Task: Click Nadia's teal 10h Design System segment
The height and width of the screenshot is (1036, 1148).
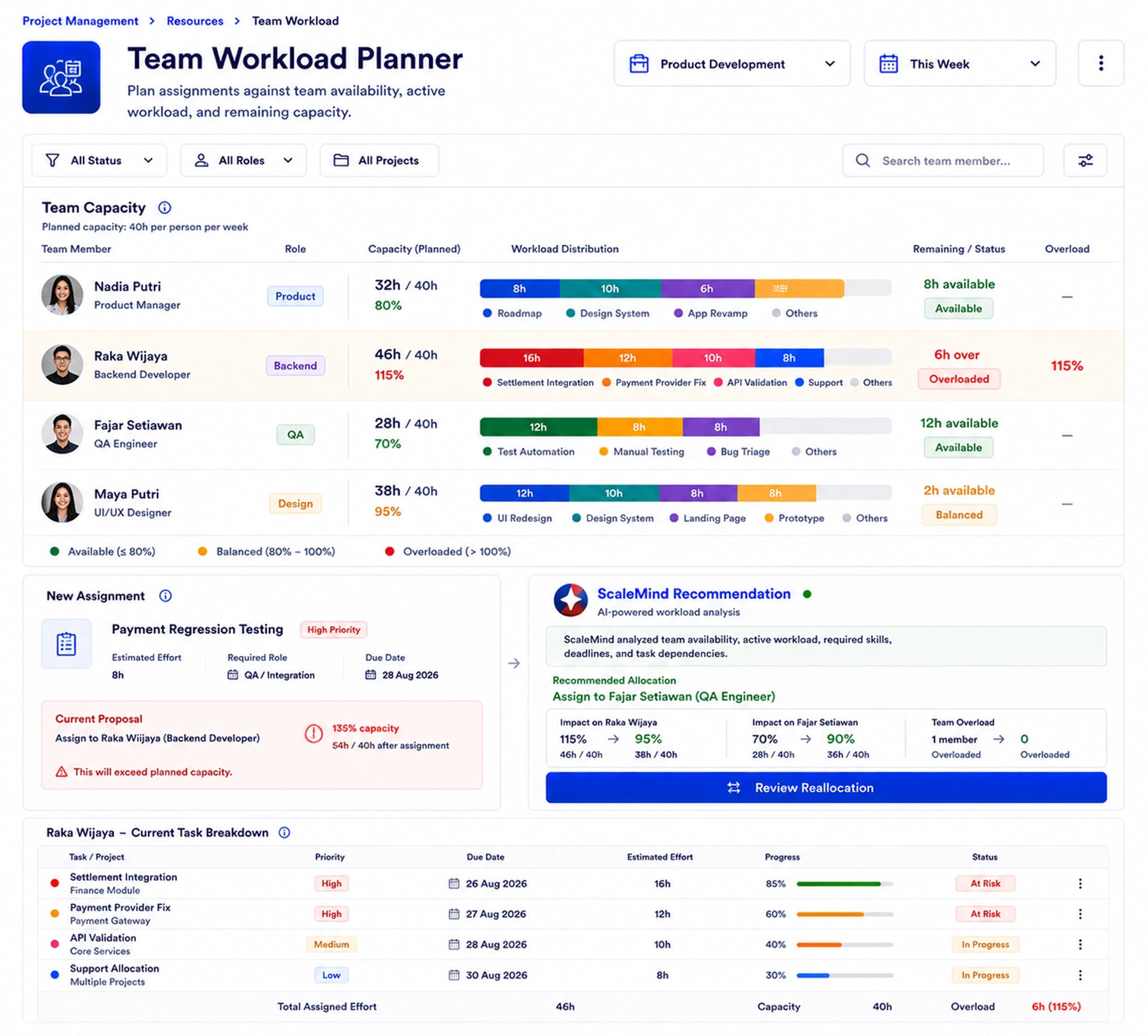Action: 611,289
